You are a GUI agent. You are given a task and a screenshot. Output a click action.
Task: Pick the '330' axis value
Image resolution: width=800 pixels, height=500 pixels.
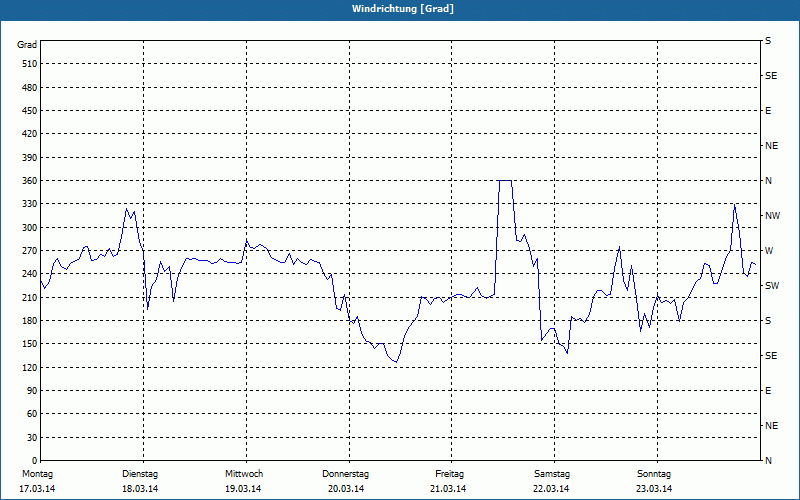(x=30, y=204)
